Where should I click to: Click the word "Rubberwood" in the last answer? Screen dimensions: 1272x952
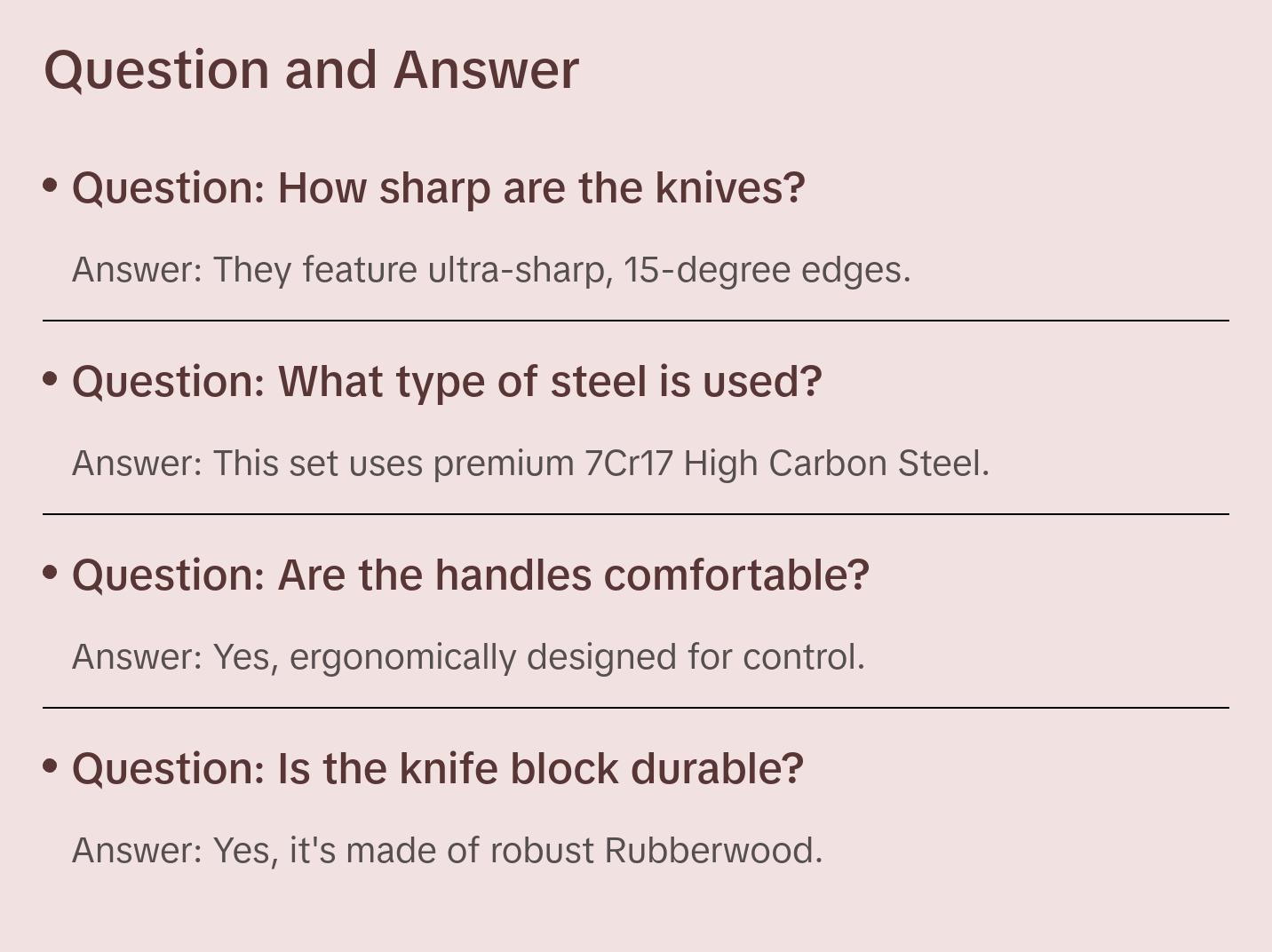[712, 851]
